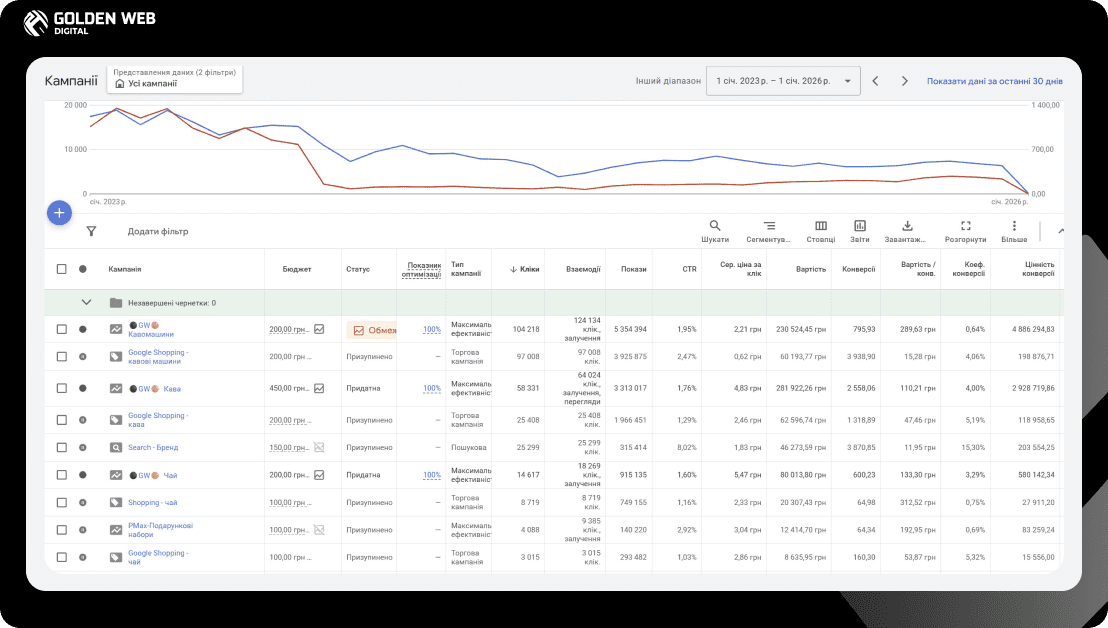Click the previous period arrow near date range
Viewport: 1108px width, 628px height.
click(x=876, y=81)
